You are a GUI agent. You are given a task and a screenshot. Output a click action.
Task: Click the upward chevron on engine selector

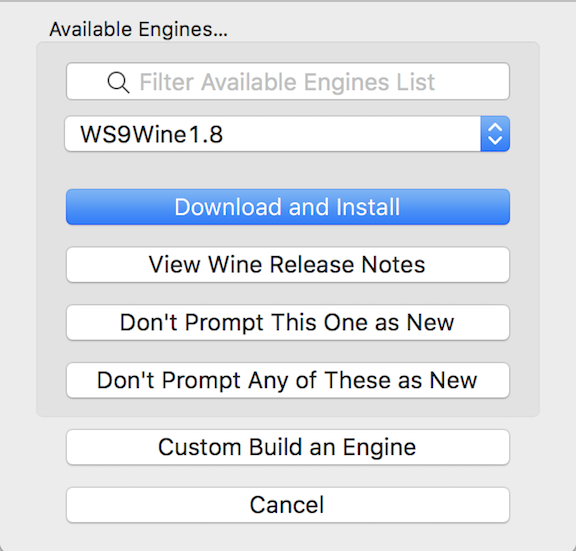point(495,127)
